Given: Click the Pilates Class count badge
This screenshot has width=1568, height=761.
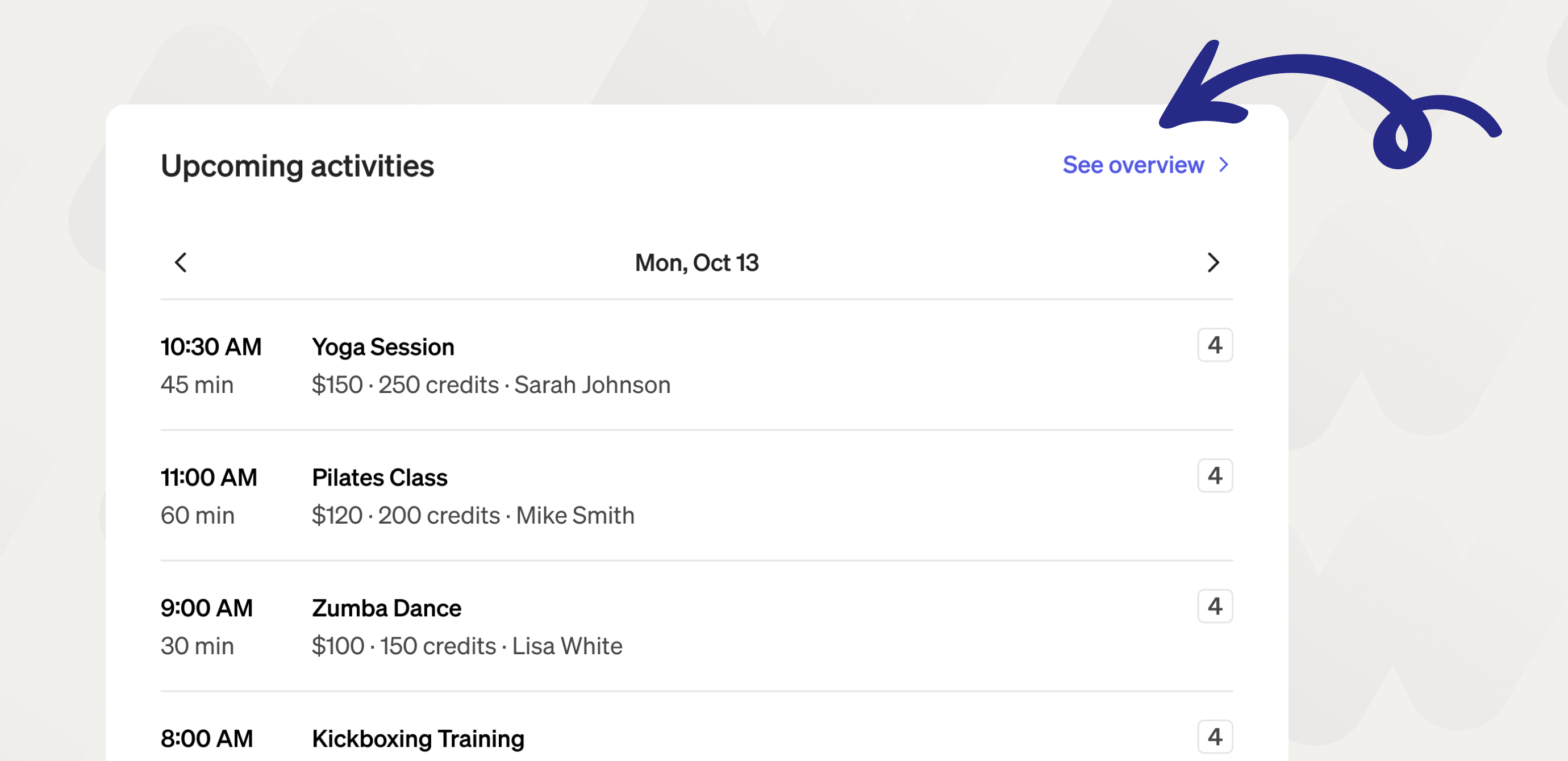Looking at the screenshot, I should click(1215, 476).
